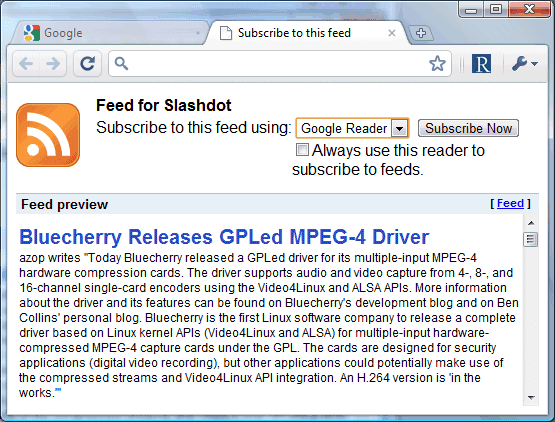
Task: Open a new tab with plus button
Action: click(421, 33)
